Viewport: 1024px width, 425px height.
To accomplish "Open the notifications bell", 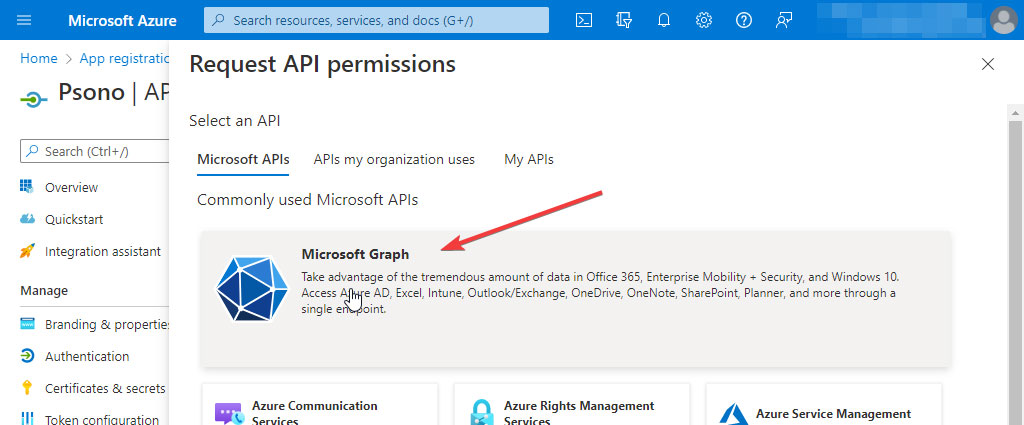I will [664, 20].
